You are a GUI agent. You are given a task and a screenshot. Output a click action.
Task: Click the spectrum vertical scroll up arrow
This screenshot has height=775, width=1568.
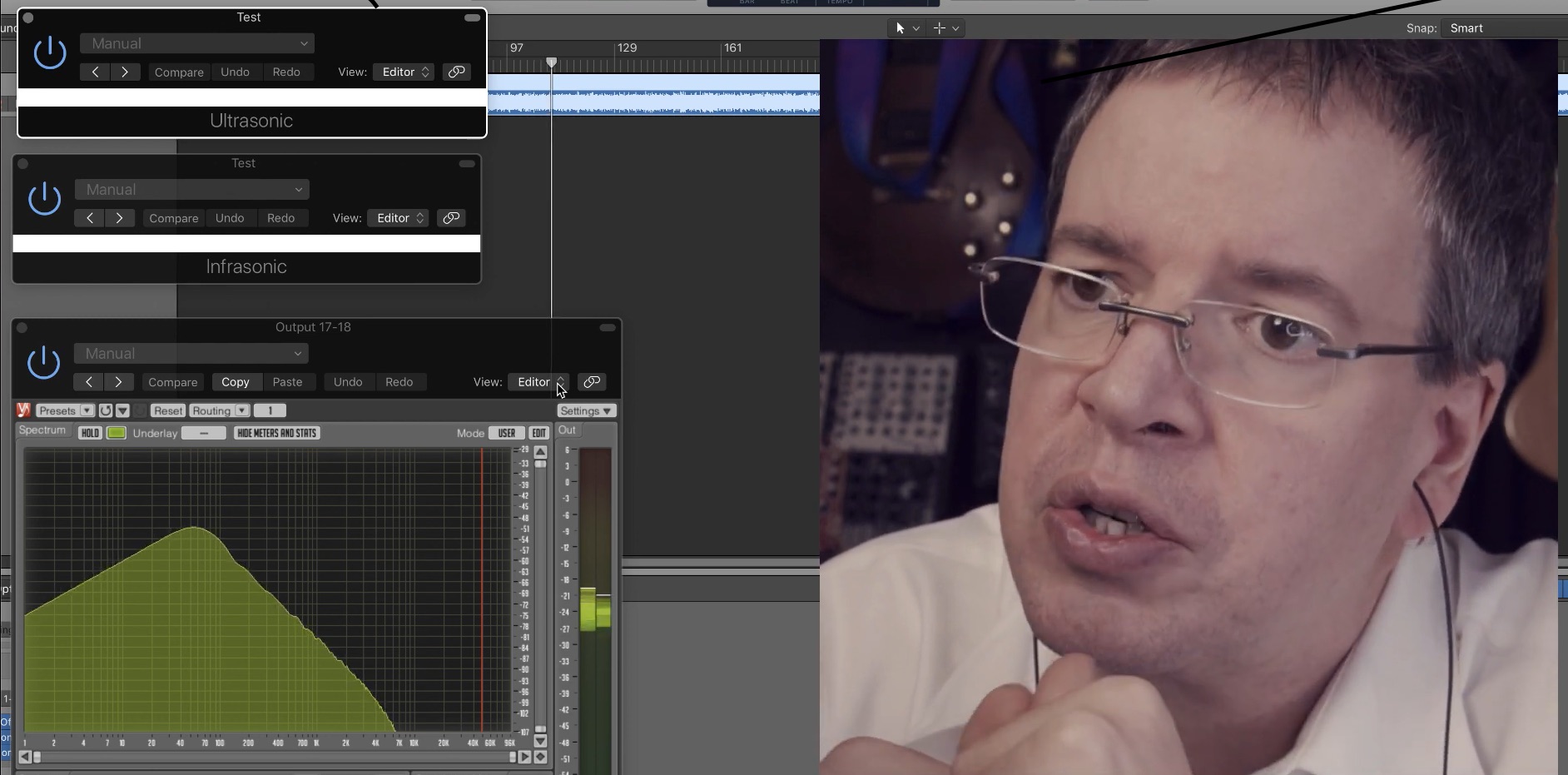[541, 452]
